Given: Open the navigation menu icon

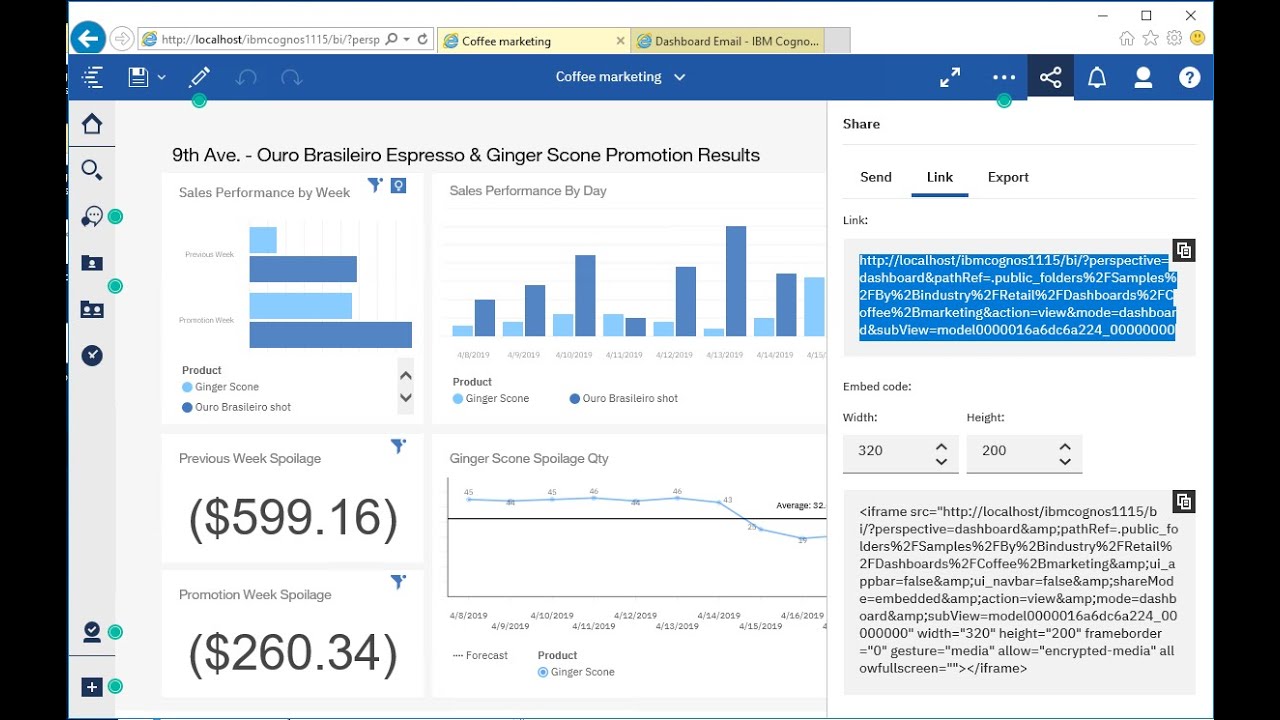Looking at the screenshot, I should 92,77.
